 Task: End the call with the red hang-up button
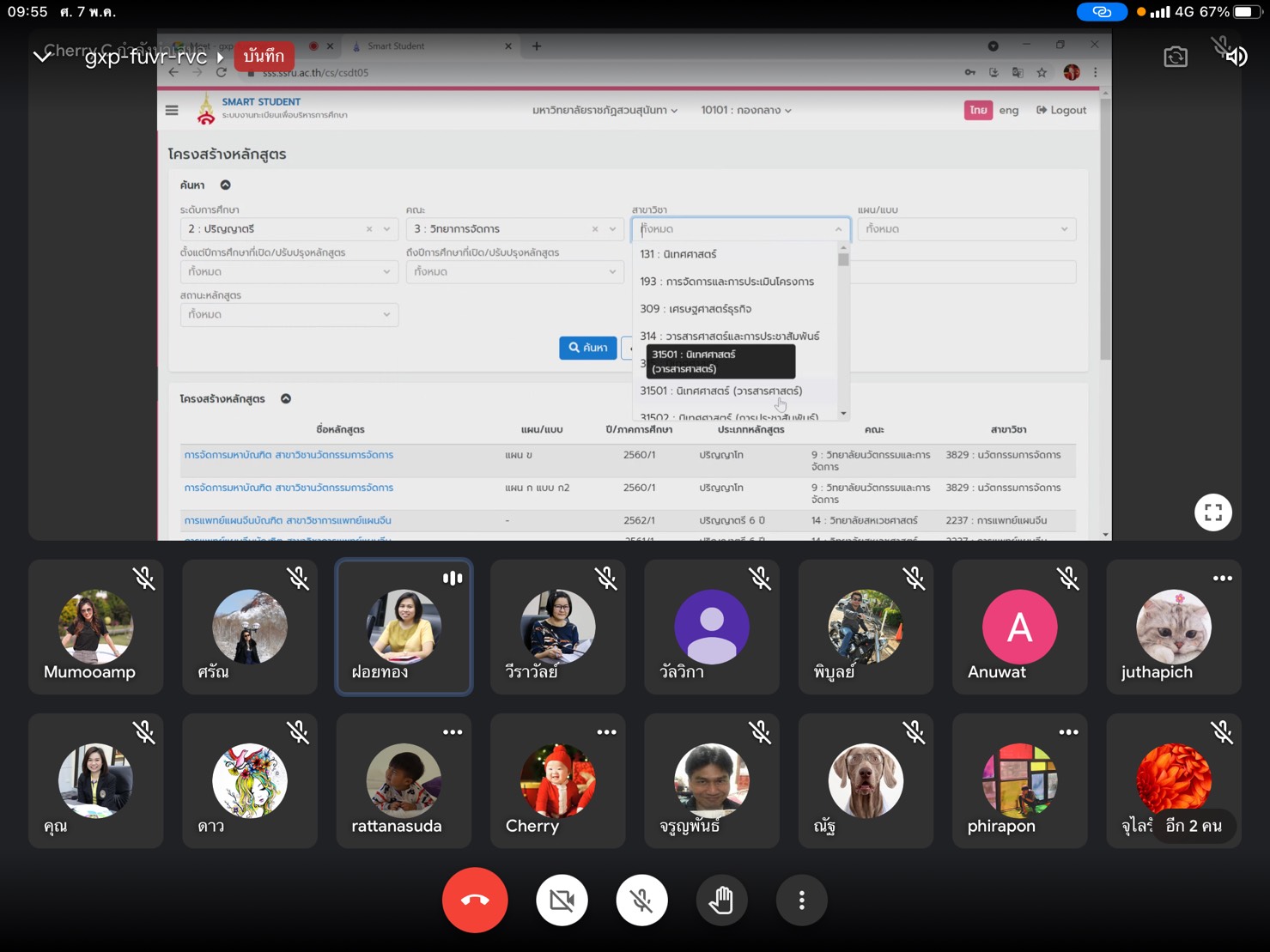coord(475,900)
